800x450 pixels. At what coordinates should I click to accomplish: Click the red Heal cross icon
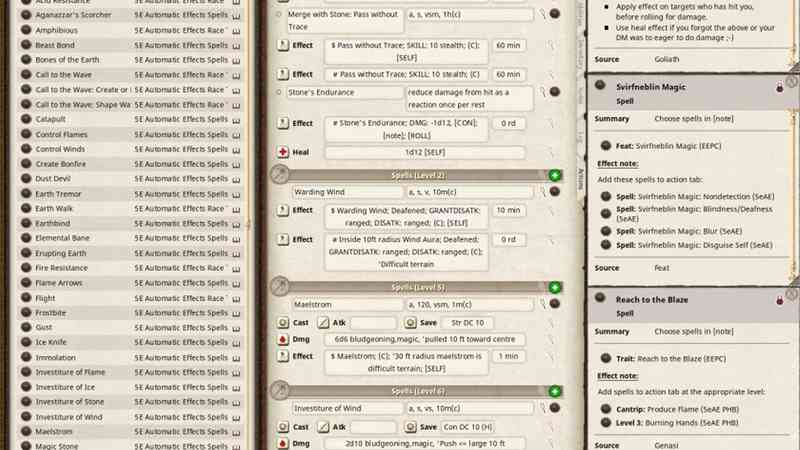283,152
